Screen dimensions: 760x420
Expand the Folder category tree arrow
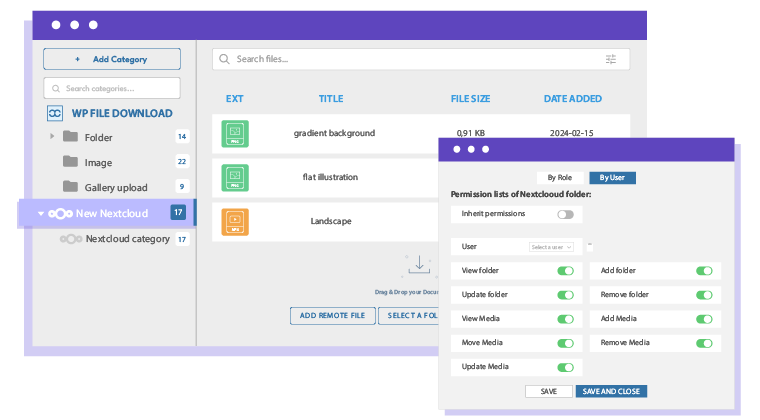52,136
